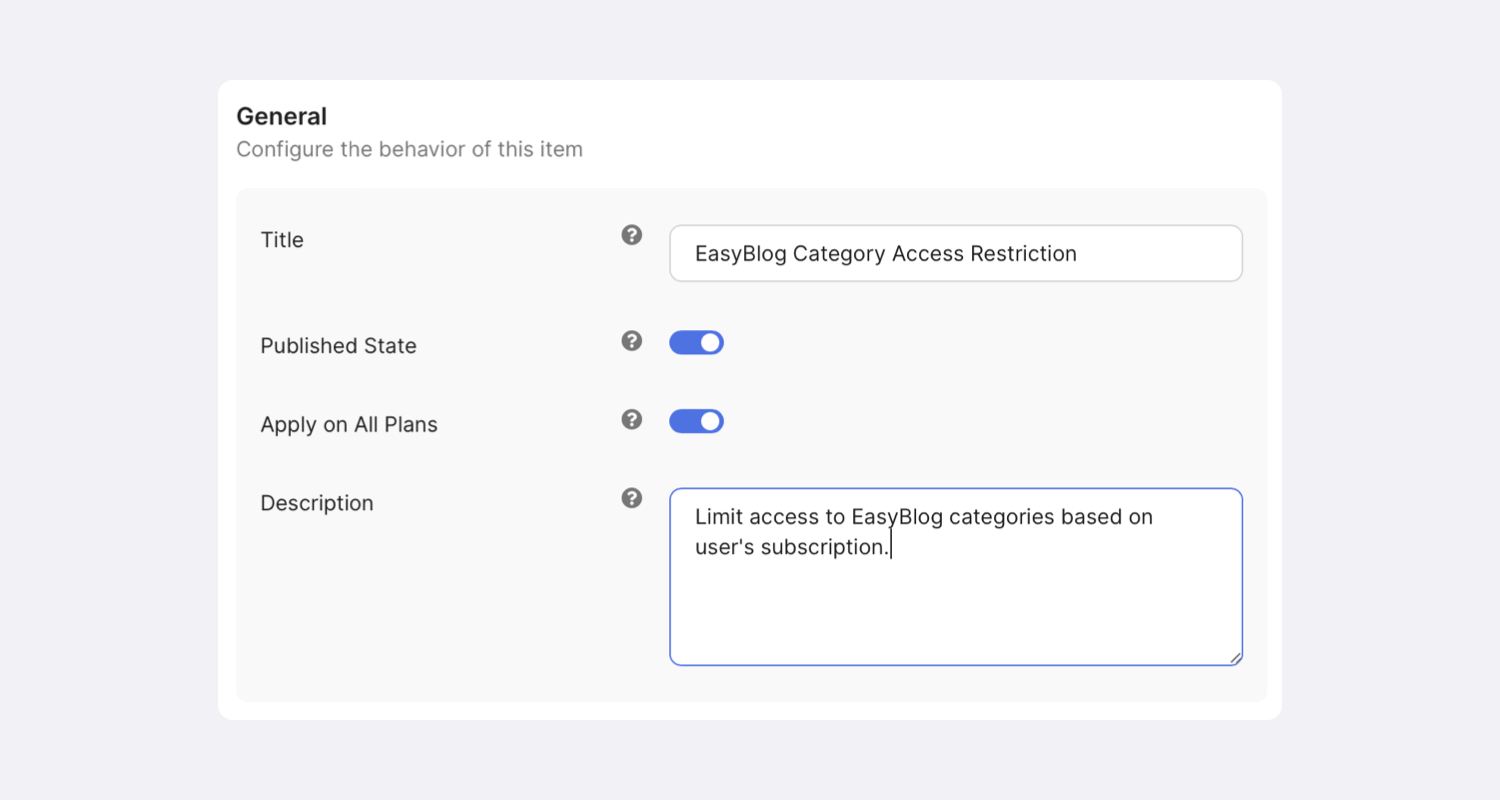Click the Published State label
Image resolution: width=1500 pixels, height=800 pixels.
[338, 346]
